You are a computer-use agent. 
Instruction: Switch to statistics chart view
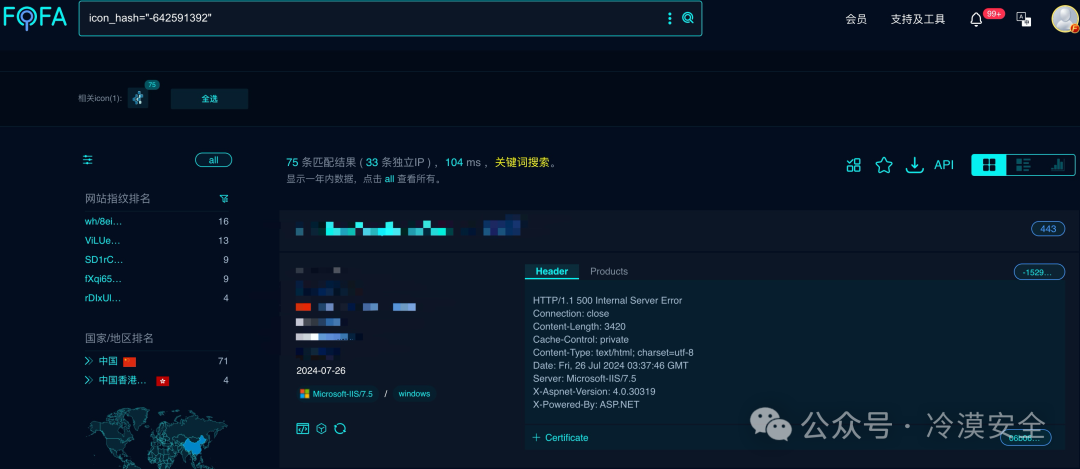pos(1058,165)
